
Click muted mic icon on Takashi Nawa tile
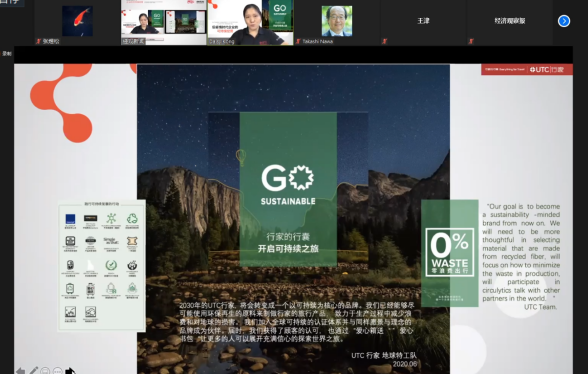click(x=298, y=41)
